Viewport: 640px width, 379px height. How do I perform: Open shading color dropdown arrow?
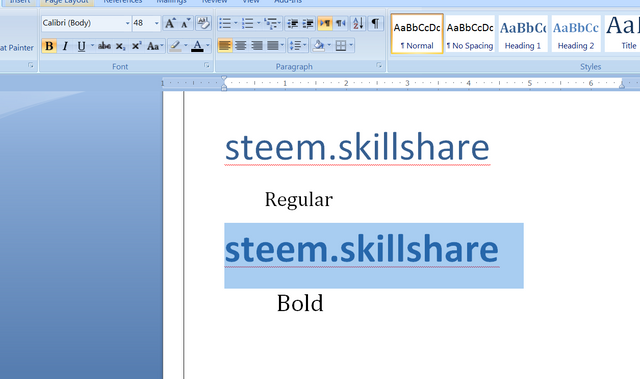[x=329, y=45]
